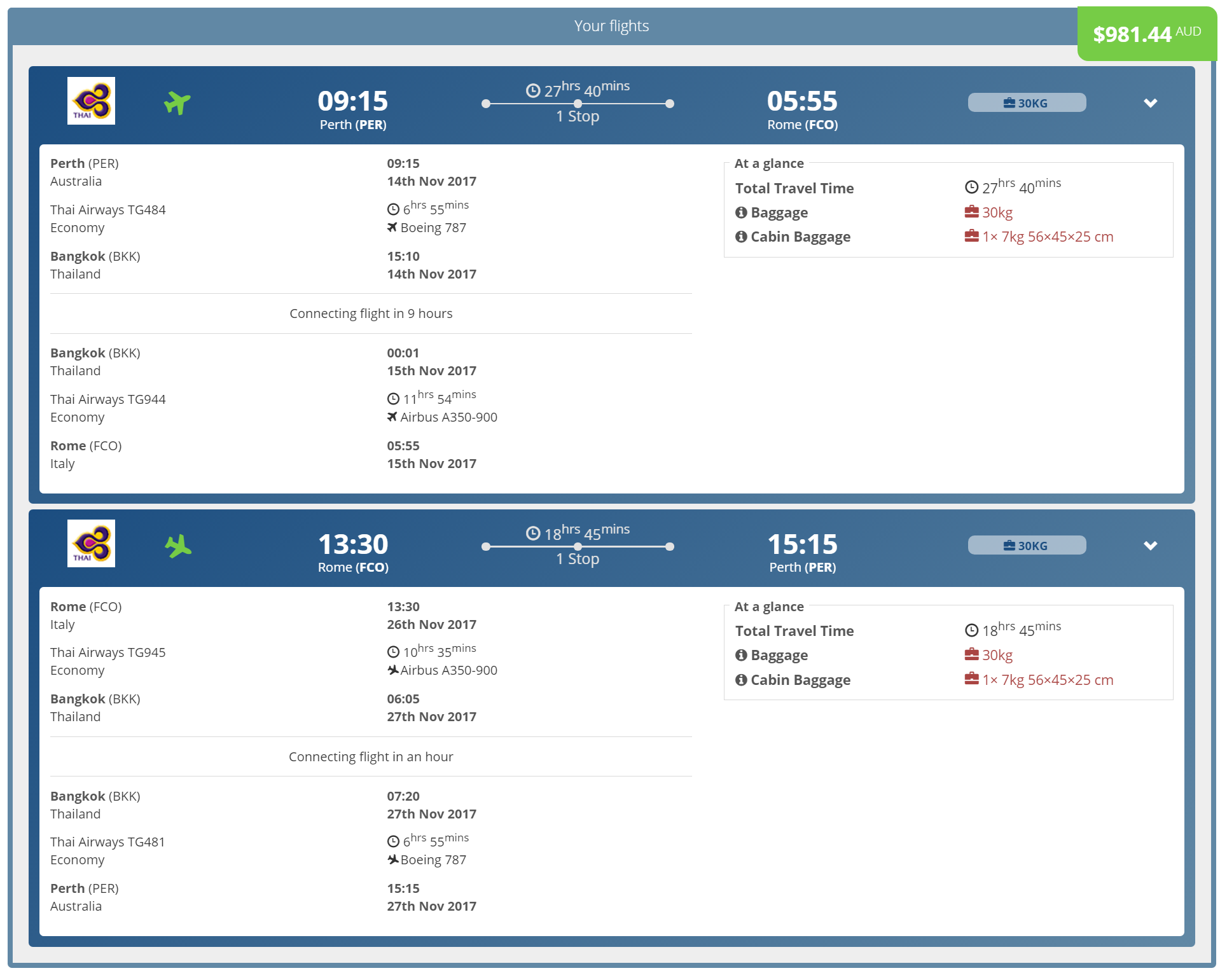The width and height of the screenshot is (1227, 980).
Task: Click the Your flights header title
Action: click(x=611, y=26)
